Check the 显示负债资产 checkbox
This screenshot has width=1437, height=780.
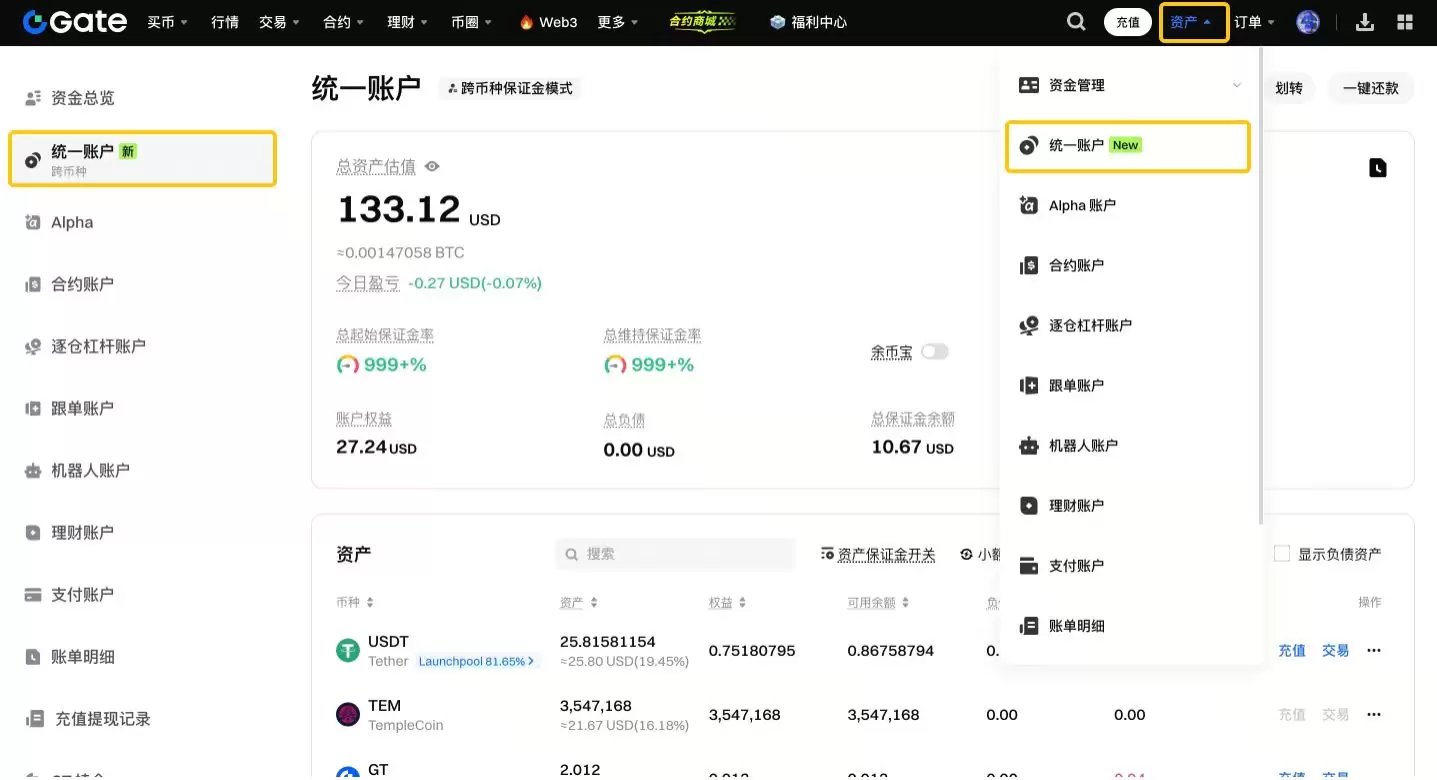pyautogui.click(x=1281, y=553)
